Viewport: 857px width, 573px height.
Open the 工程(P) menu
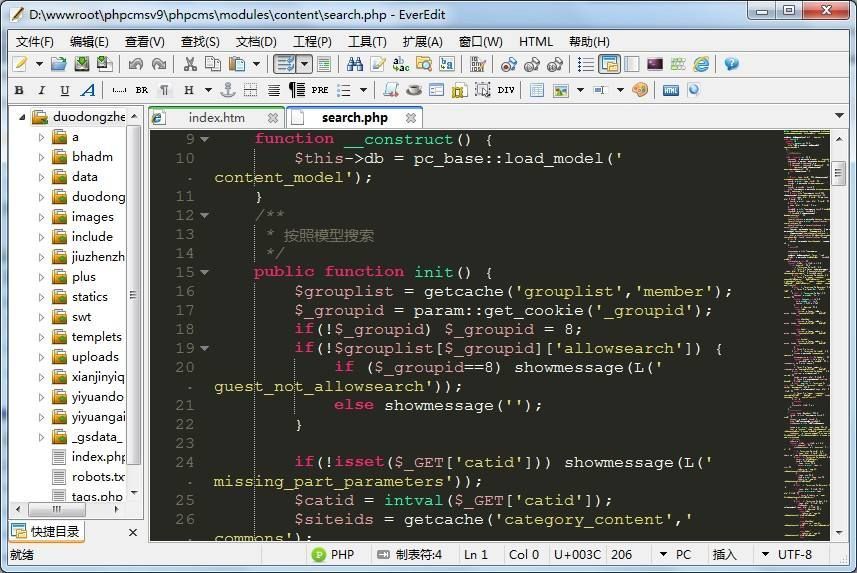point(312,42)
